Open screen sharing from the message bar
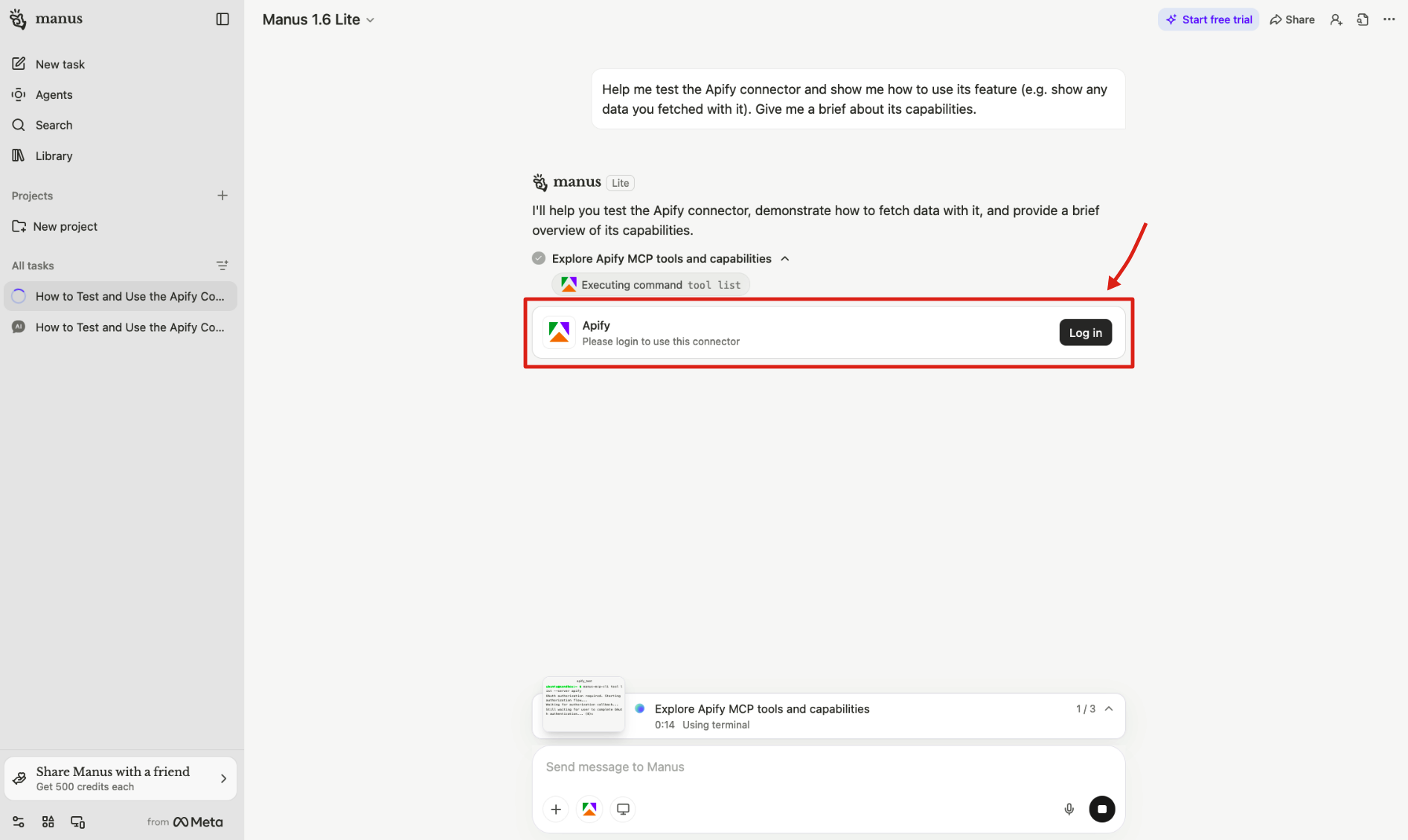The image size is (1408, 840). [622, 809]
